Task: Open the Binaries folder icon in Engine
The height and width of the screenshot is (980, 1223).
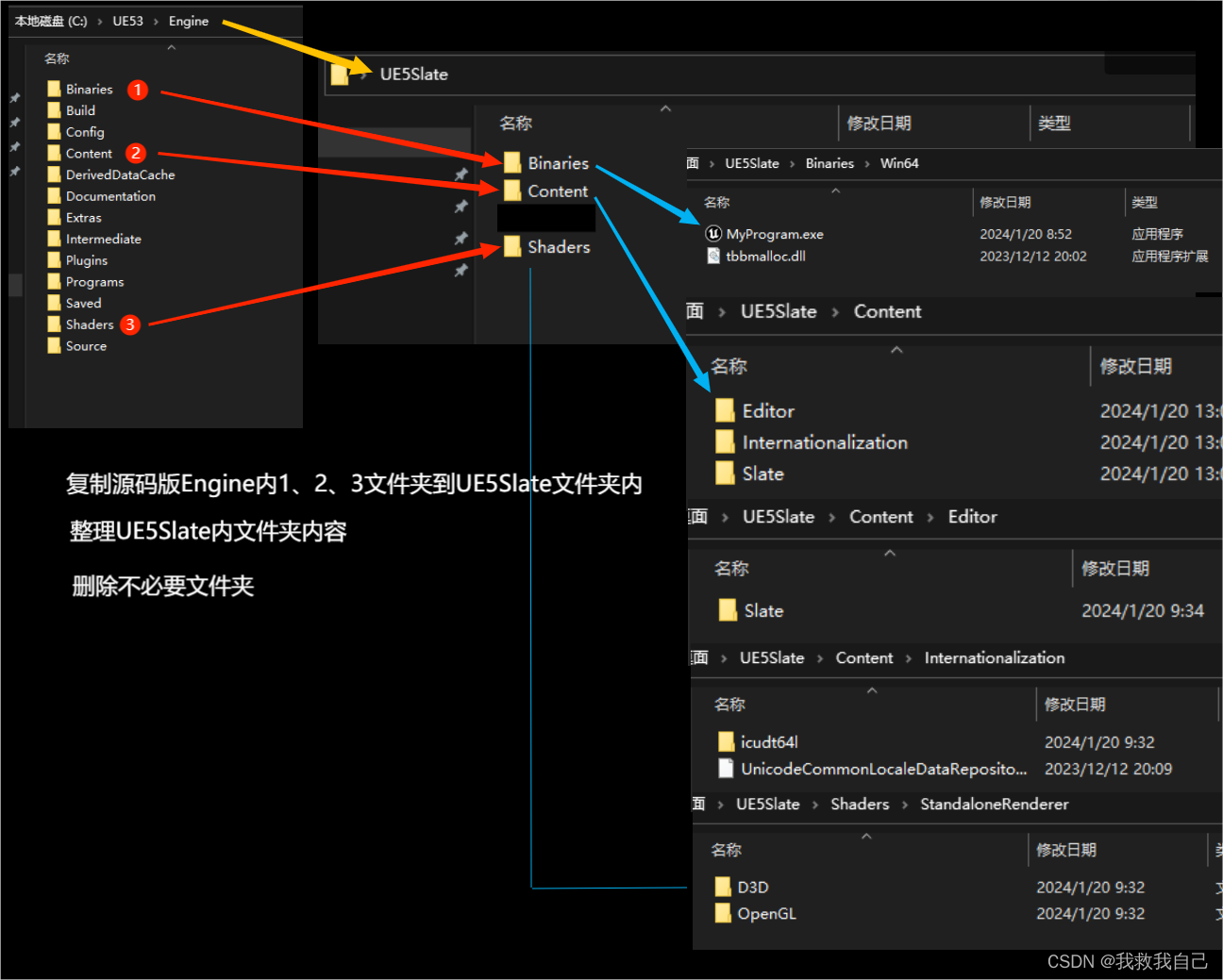Action: 55,89
